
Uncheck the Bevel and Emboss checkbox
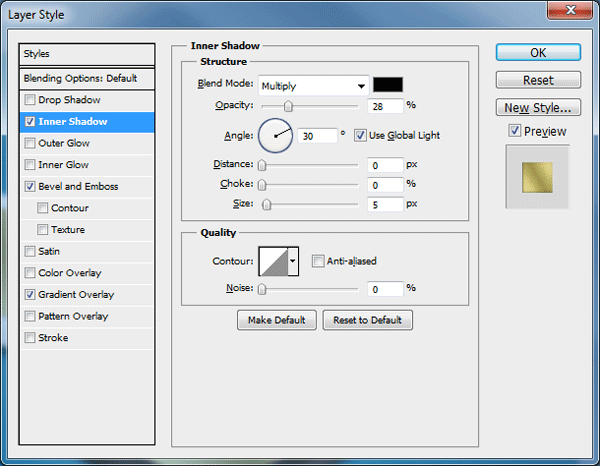point(30,186)
